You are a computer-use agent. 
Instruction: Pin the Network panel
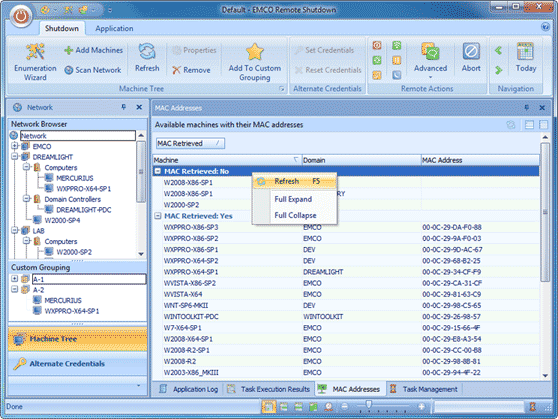pos(123,107)
